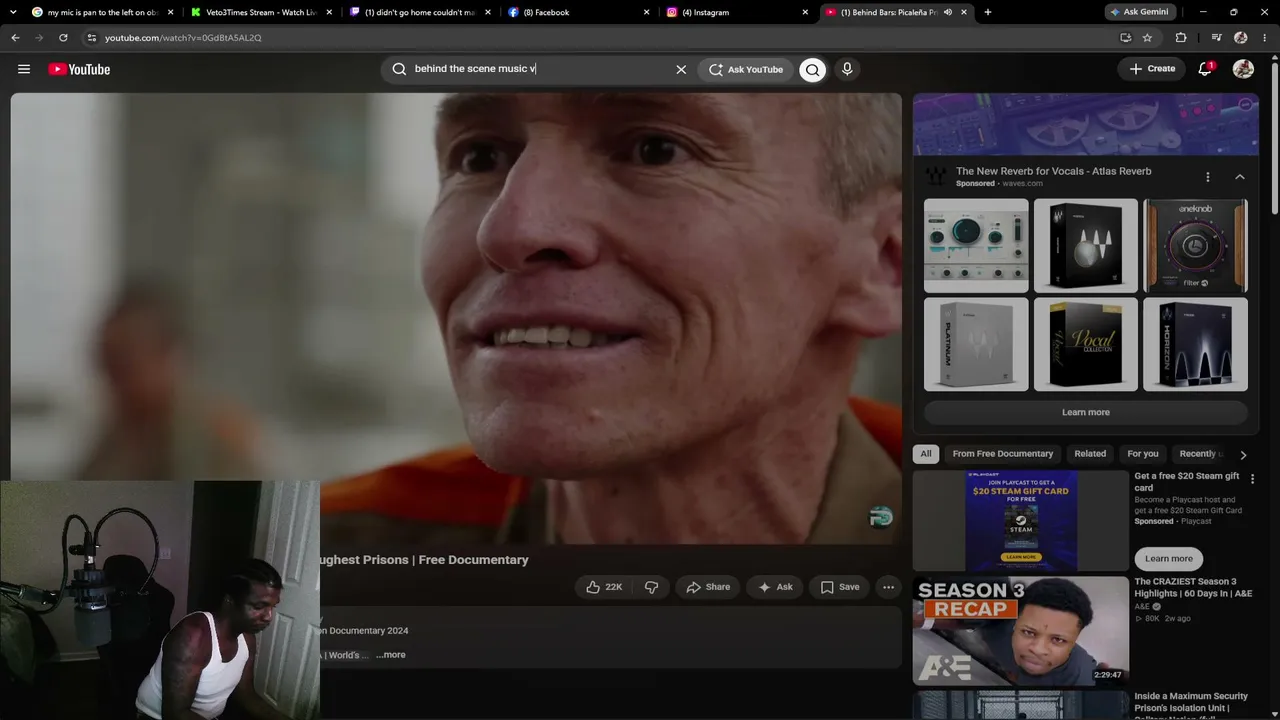Open the Chrome profile avatar
Image resolution: width=1280 pixels, height=720 pixels.
(1241, 38)
